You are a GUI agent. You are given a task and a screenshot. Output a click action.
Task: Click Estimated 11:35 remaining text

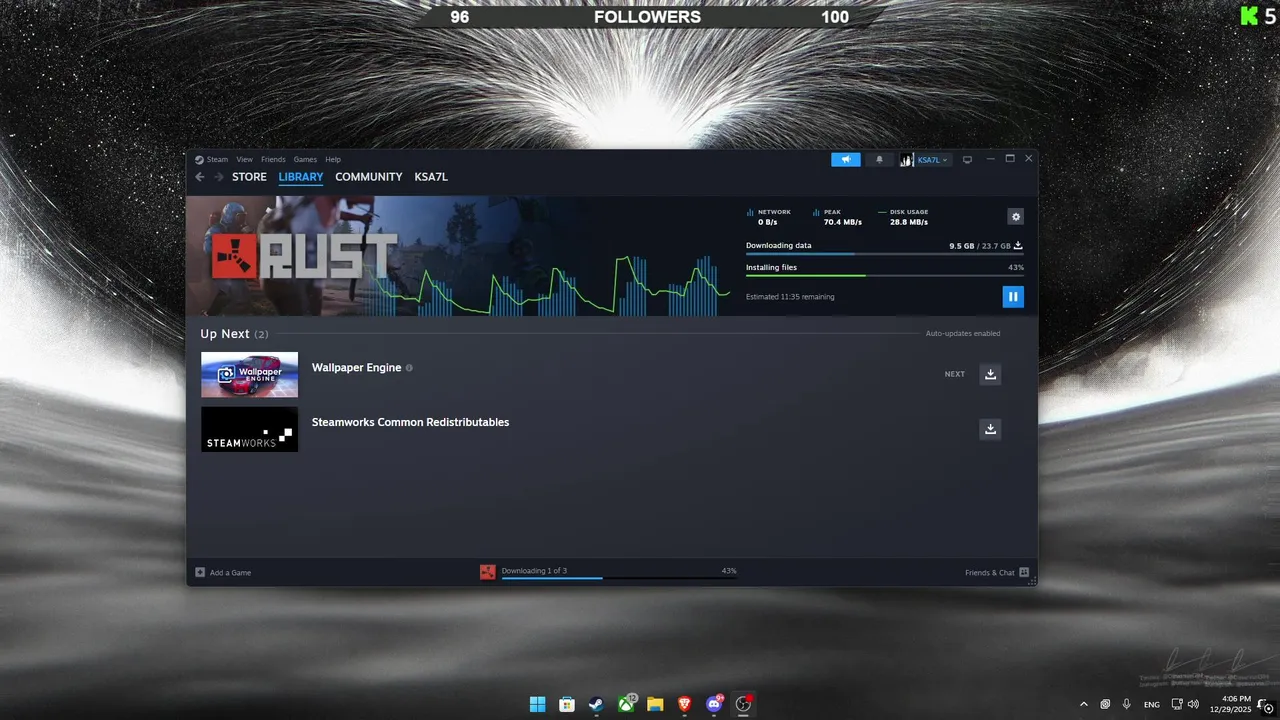pos(790,297)
